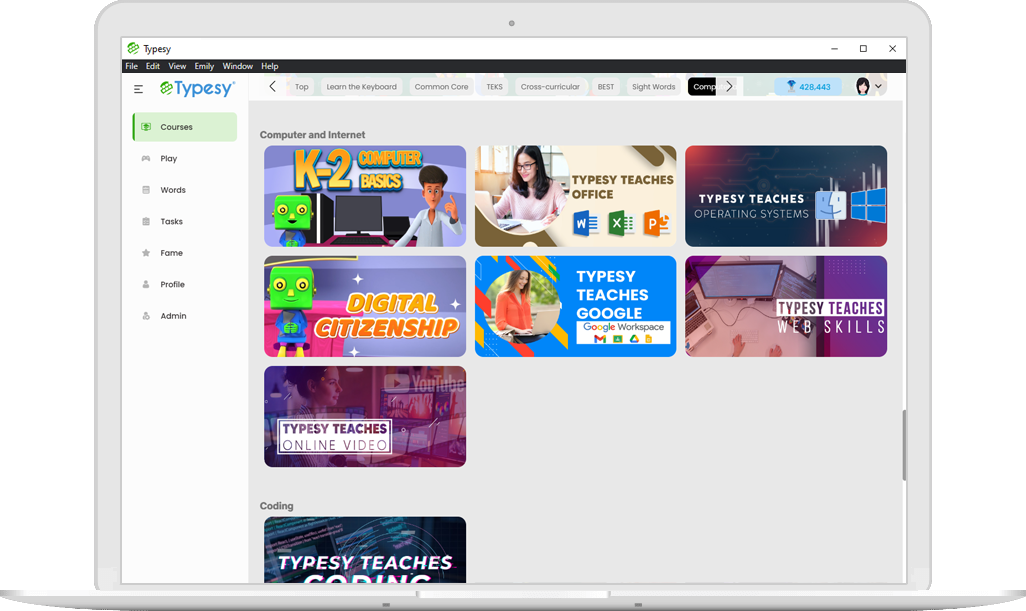Click the Fame star icon
Screen dimensions: 1026x611
coord(146,253)
